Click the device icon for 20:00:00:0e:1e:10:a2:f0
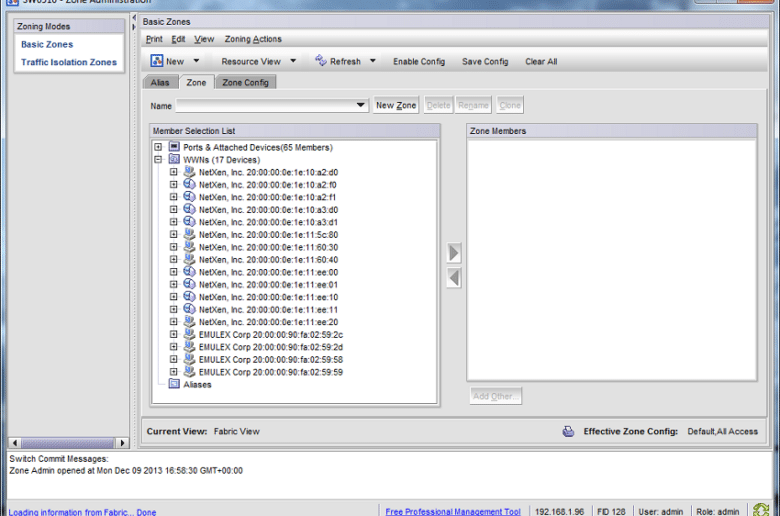The width and height of the screenshot is (780, 516). pyautogui.click(x=190, y=184)
